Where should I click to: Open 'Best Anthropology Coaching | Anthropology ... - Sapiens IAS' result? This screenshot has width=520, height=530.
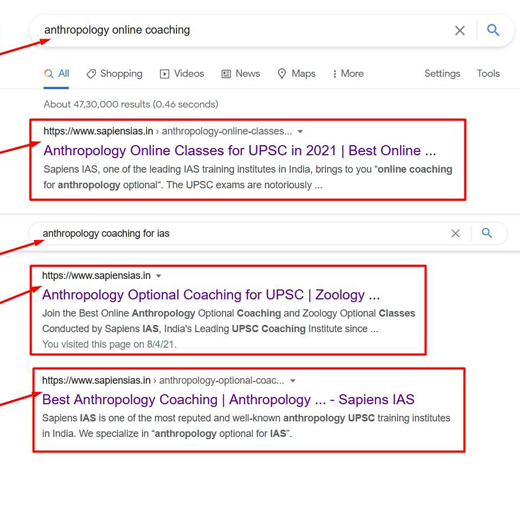228,400
